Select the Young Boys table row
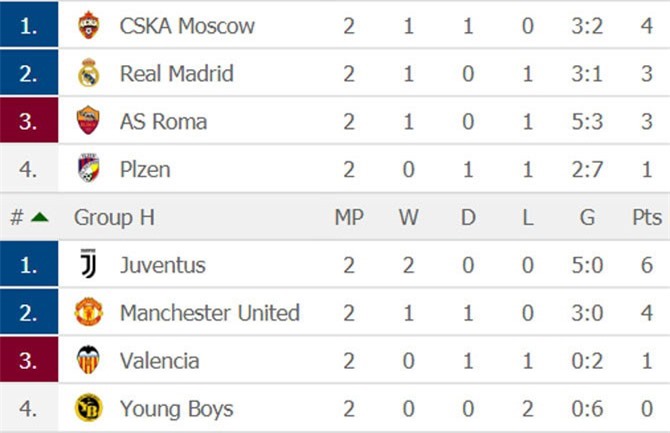This screenshot has width=670, height=433. pos(335,408)
